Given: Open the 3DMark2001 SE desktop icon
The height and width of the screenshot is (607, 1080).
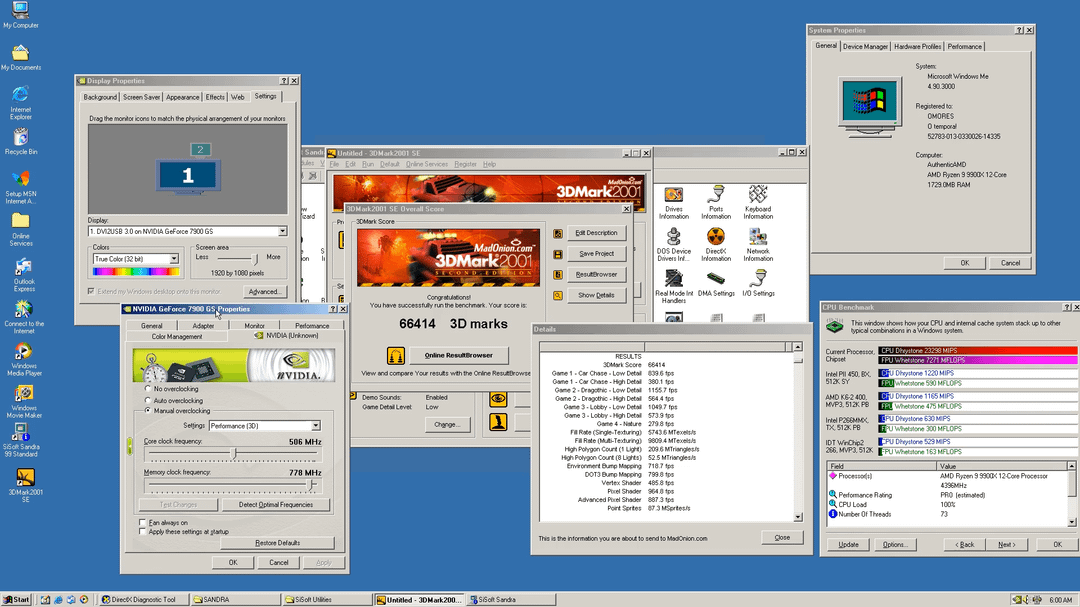Looking at the screenshot, I should pos(25,477).
